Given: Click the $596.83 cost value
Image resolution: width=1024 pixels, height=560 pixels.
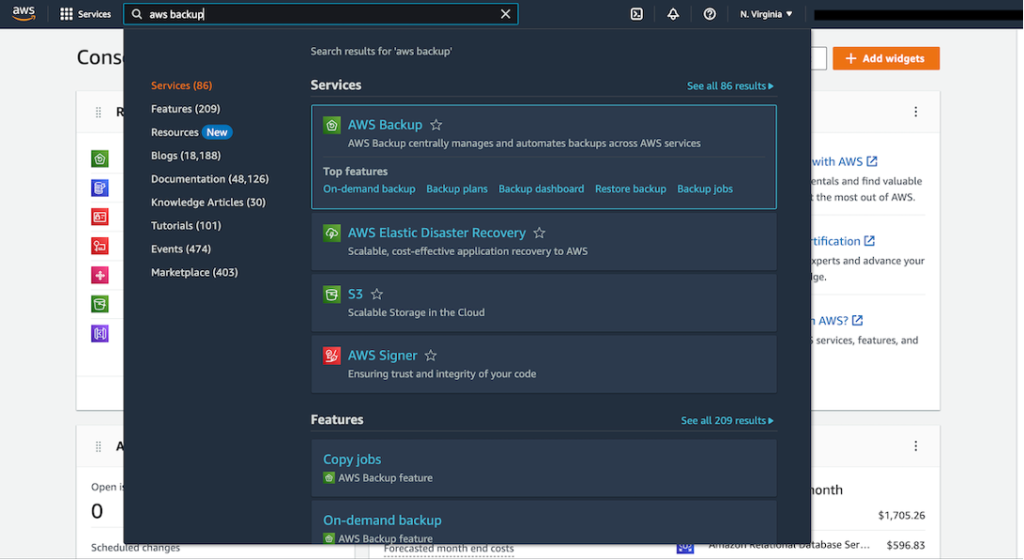Looking at the screenshot, I should pyautogui.click(x=906, y=545).
